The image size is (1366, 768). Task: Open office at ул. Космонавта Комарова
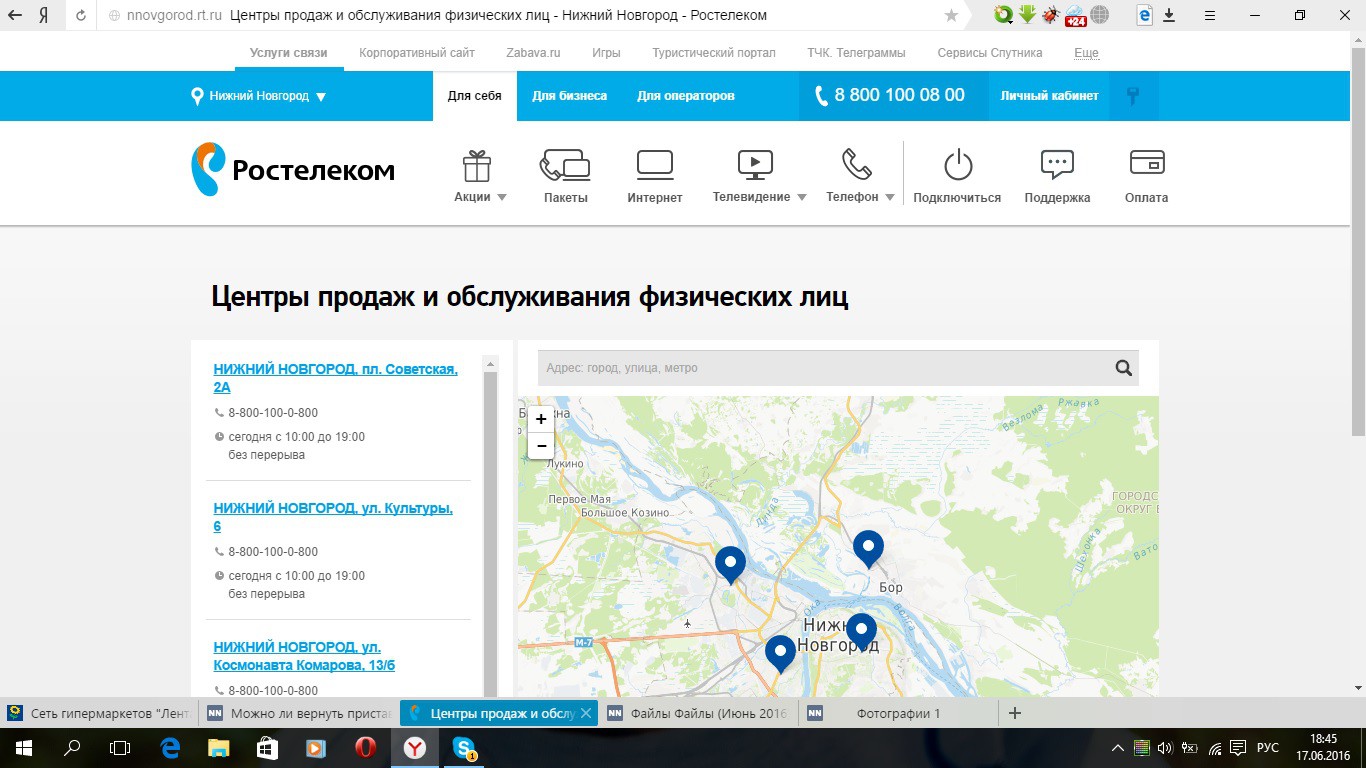(x=304, y=656)
